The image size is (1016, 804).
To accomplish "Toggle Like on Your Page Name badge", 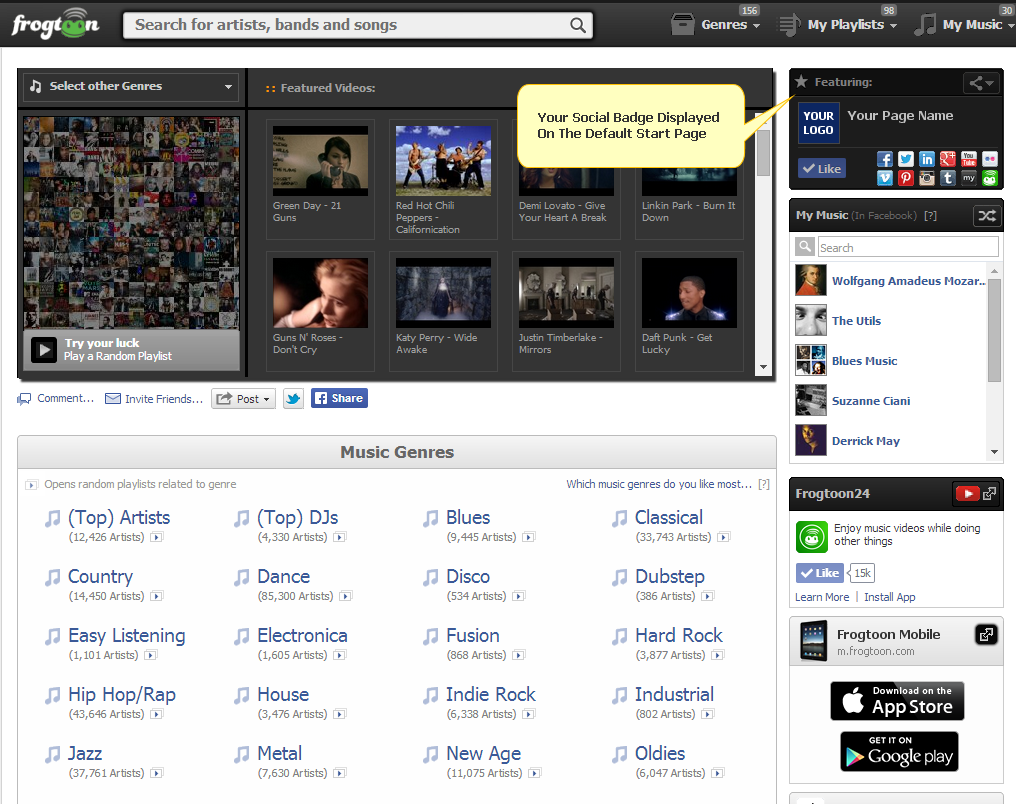I will [821, 168].
